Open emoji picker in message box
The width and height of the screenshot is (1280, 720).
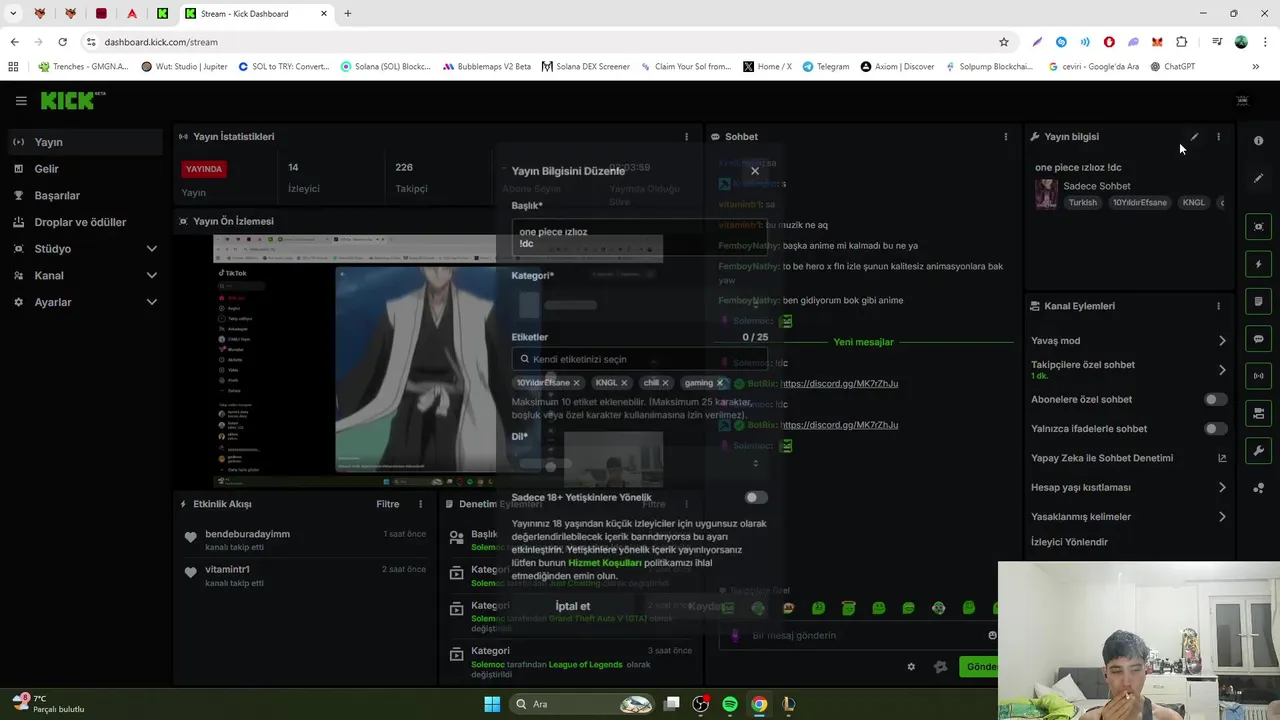(992, 635)
